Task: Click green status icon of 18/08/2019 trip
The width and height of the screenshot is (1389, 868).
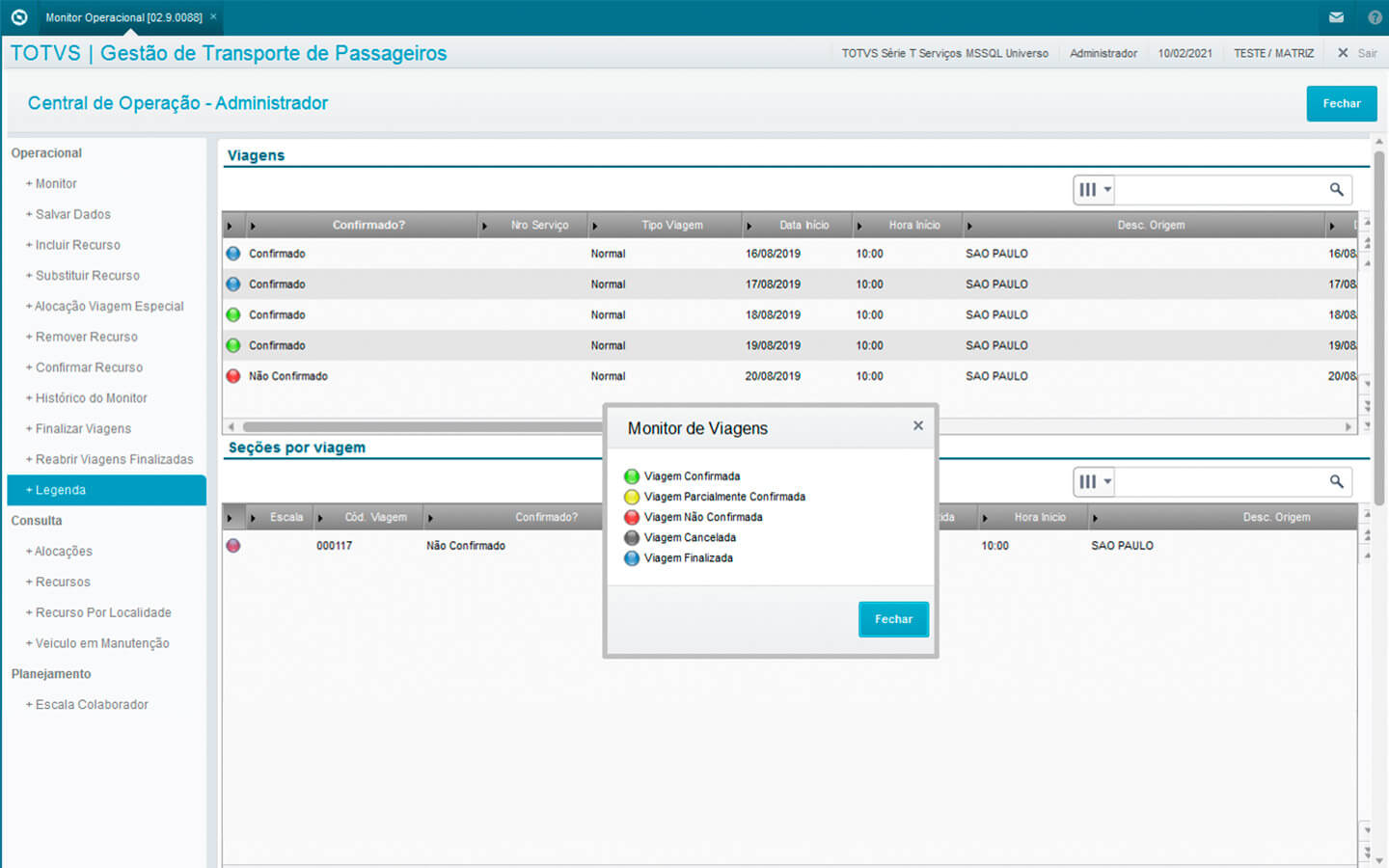Action: pos(233,314)
